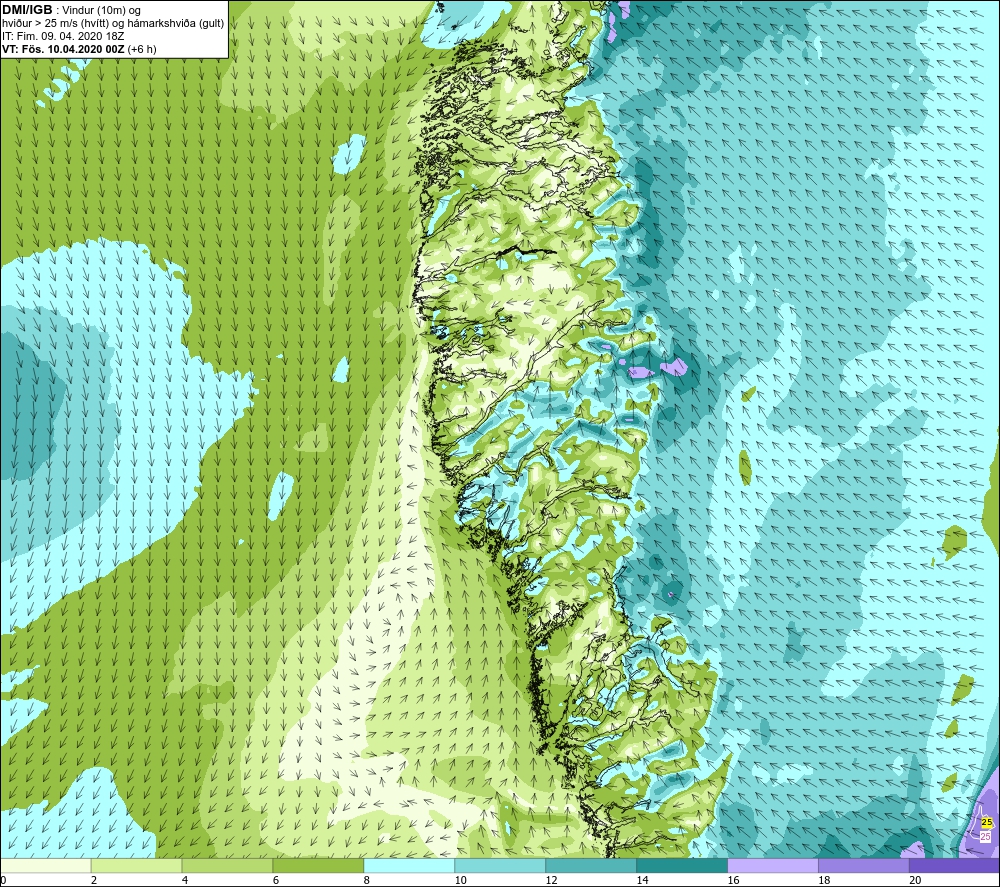Screen dimensions: 1000x887
Task: Click the white '25' gust label
Action: click(x=985, y=836)
